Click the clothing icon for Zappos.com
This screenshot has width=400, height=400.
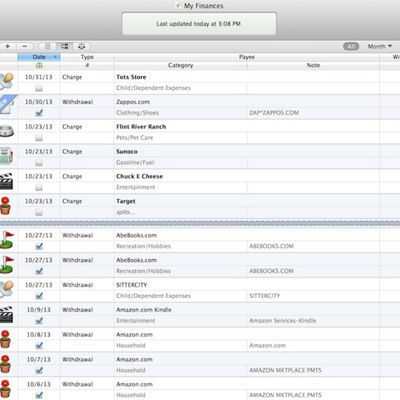pyautogui.click(x=7, y=105)
